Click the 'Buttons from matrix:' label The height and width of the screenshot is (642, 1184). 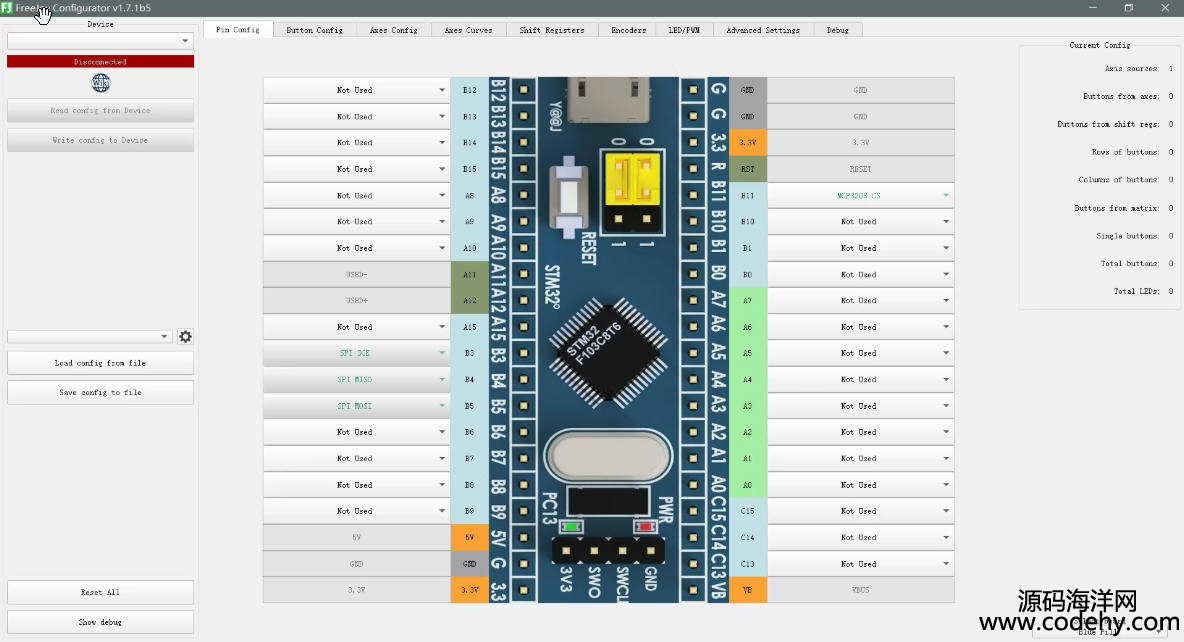[x=1117, y=208]
